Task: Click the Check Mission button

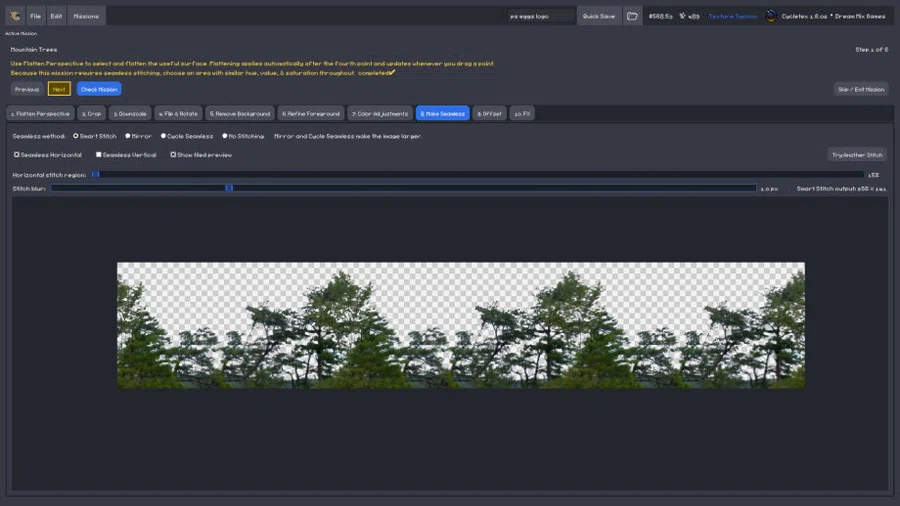Action: [x=99, y=89]
